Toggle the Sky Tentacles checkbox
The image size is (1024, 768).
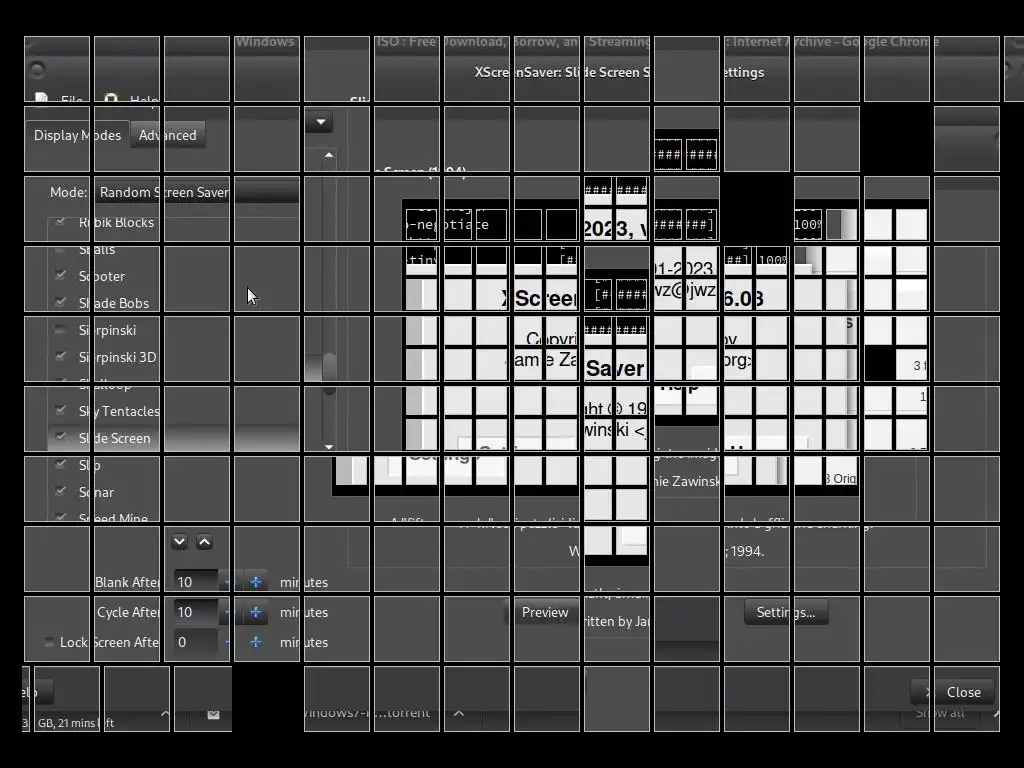click(61, 411)
